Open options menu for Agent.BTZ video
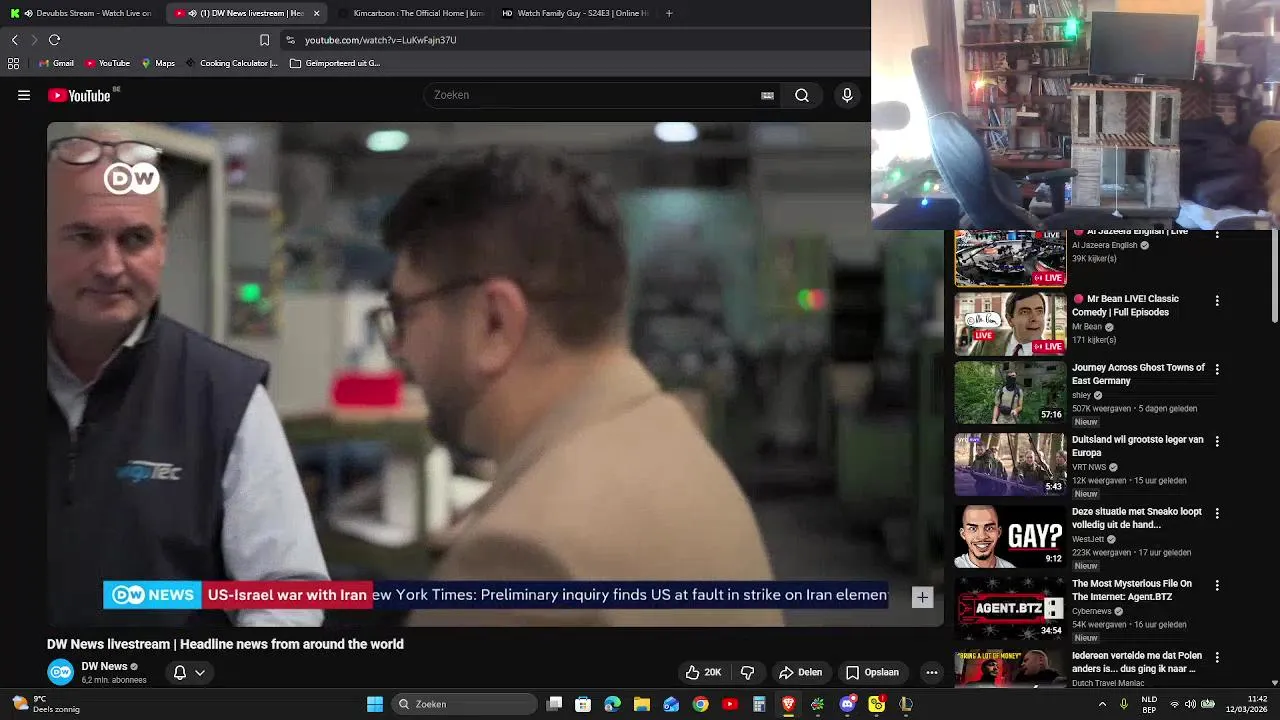The width and height of the screenshot is (1280, 720). coord(1217,585)
